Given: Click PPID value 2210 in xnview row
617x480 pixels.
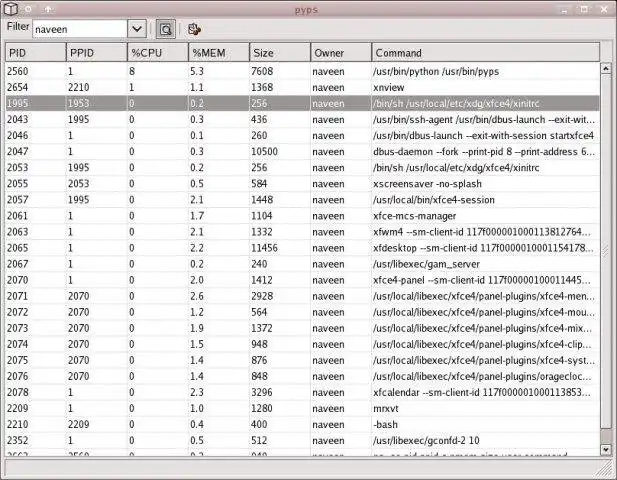Looking at the screenshot, I should (79, 87).
